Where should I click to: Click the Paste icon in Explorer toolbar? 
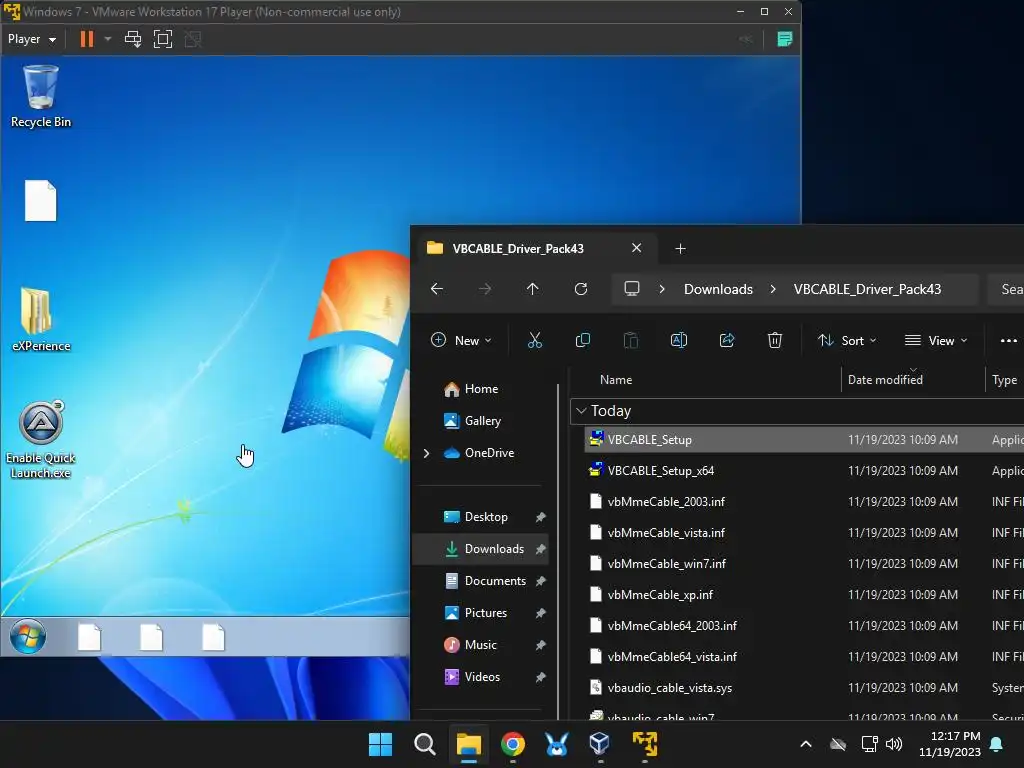tap(630, 340)
